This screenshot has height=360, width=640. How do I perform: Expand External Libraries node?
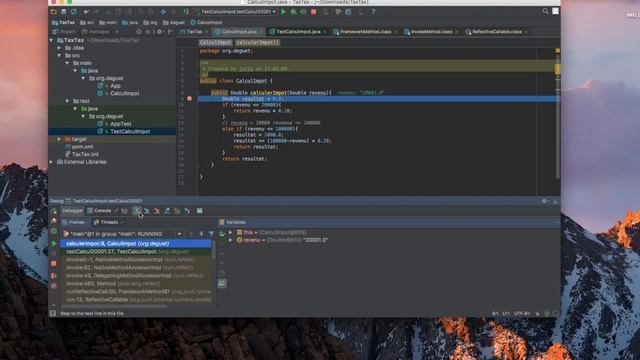point(51,162)
